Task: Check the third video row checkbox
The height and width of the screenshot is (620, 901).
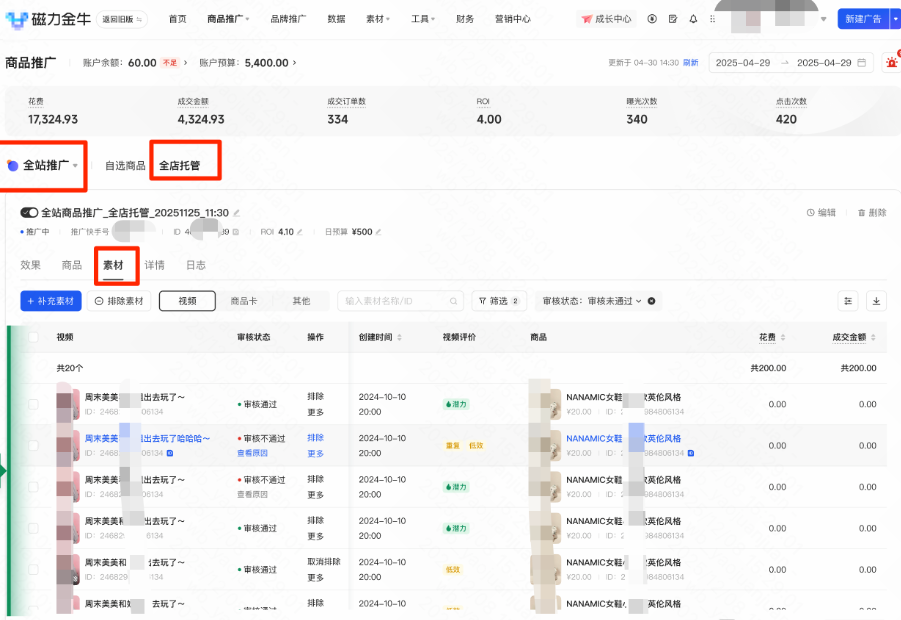Action: pos(33,487)
